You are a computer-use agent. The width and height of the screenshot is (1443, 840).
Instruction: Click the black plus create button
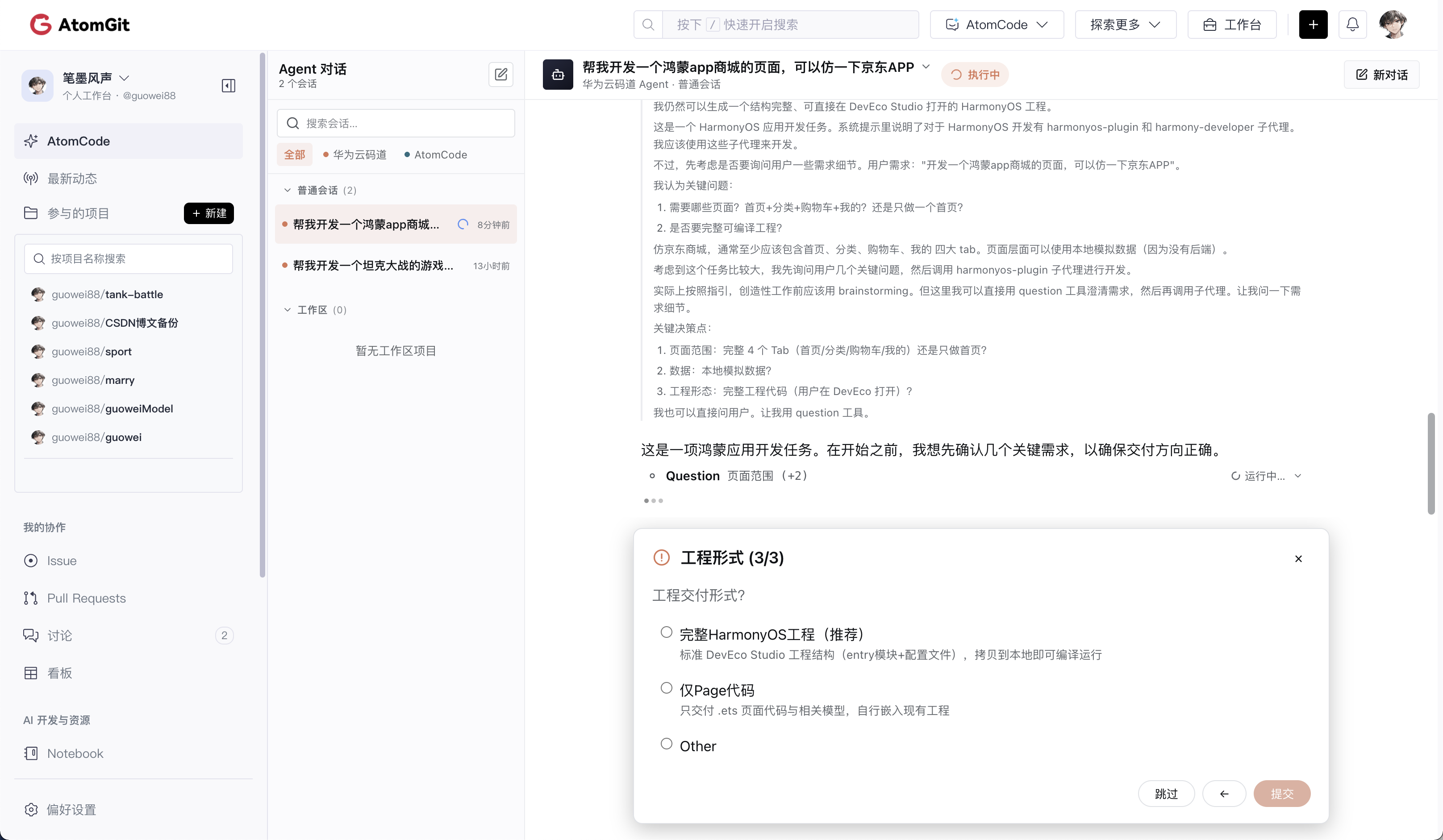(1313, 25)
